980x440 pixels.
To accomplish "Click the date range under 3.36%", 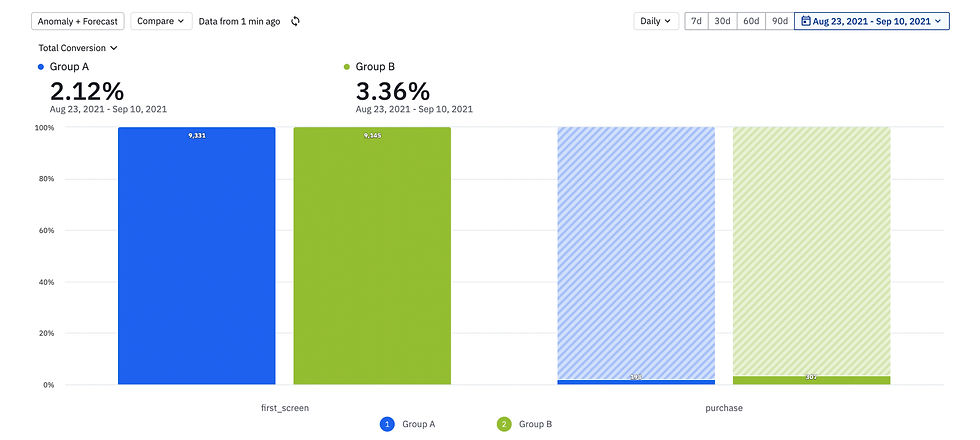I will [x=414, y=109].
